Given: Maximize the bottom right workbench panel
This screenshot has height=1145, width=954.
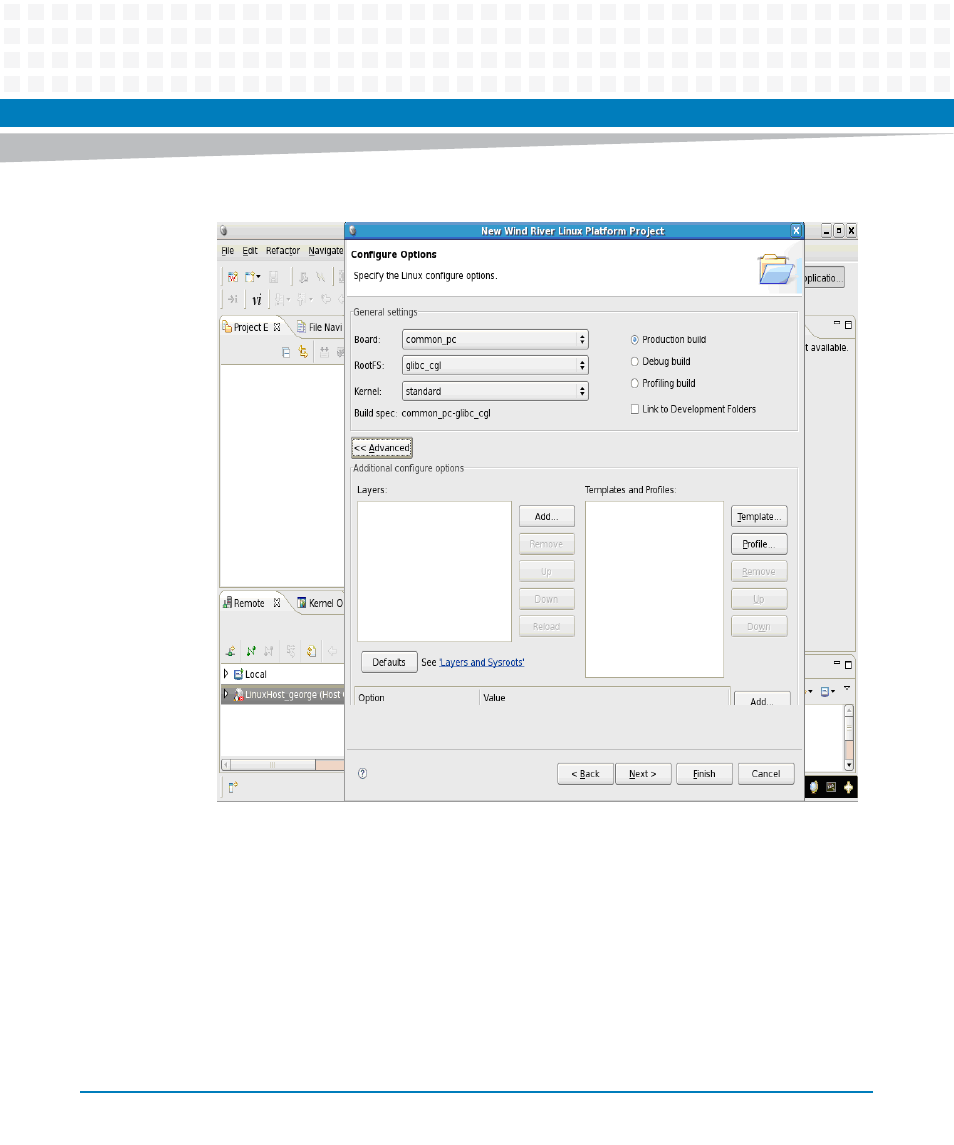Looking at the screenshot, I should tap(848, 665).
